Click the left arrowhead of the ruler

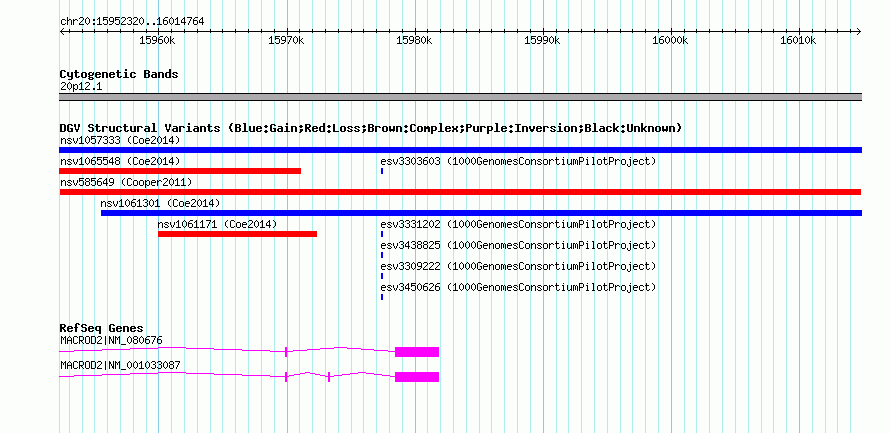pos(62,32)
